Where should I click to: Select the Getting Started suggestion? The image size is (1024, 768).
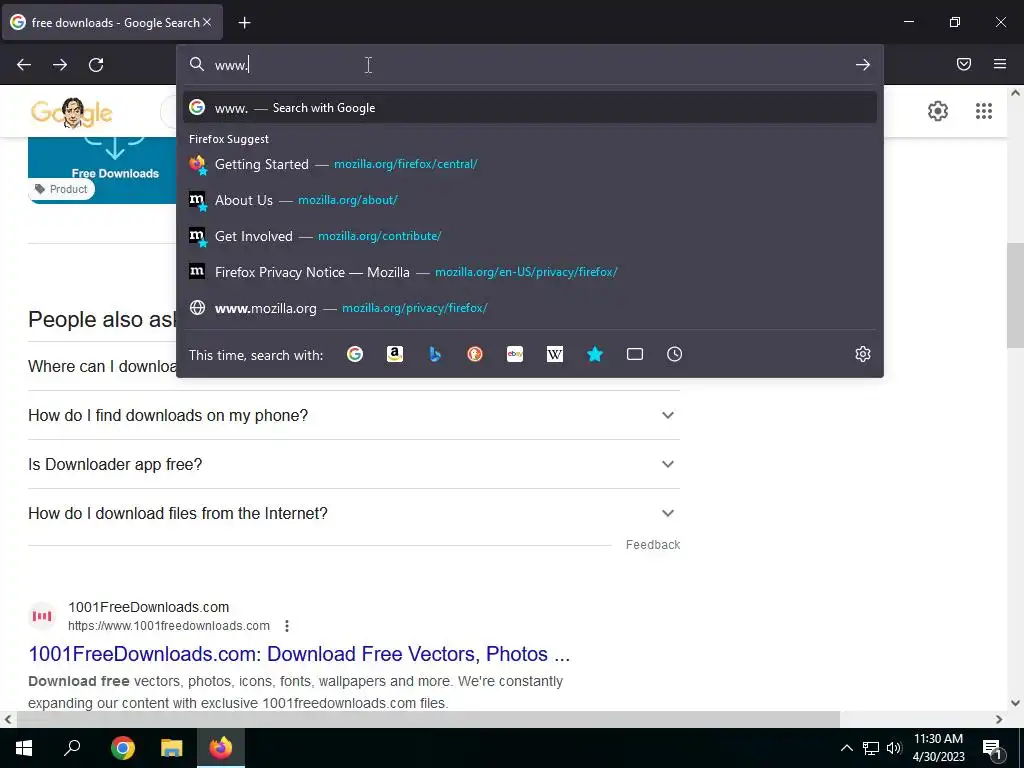pyautogui.click(x=530, y=164)
